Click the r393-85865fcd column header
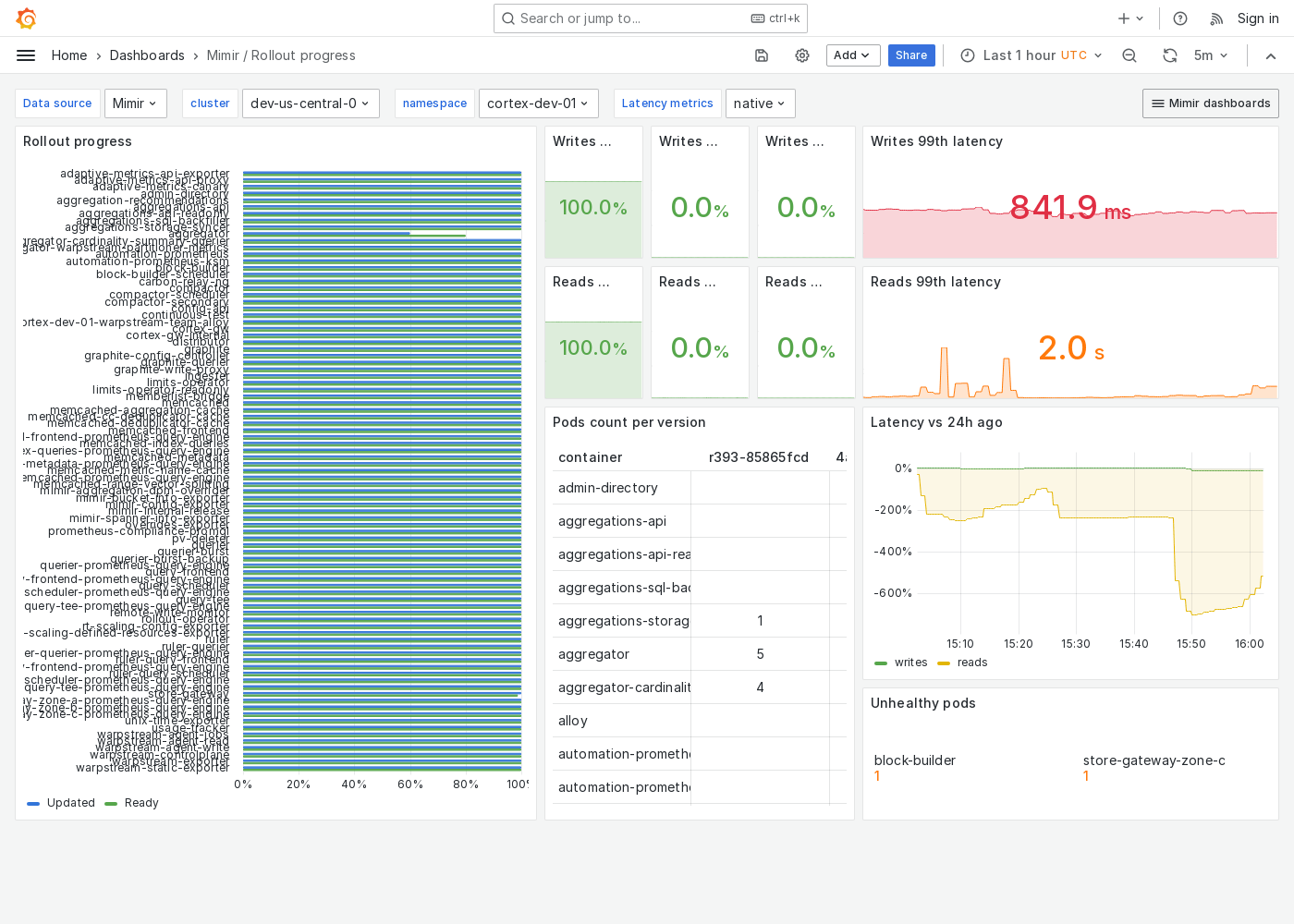 [x=759, y=457]
